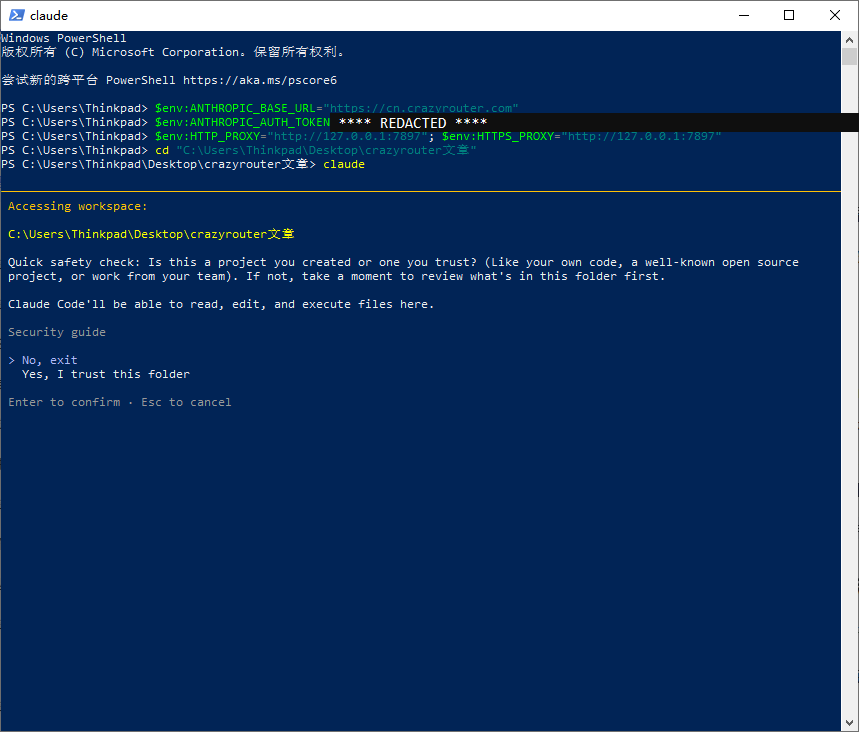Click the scrollbar down arrow

(849, 723)
